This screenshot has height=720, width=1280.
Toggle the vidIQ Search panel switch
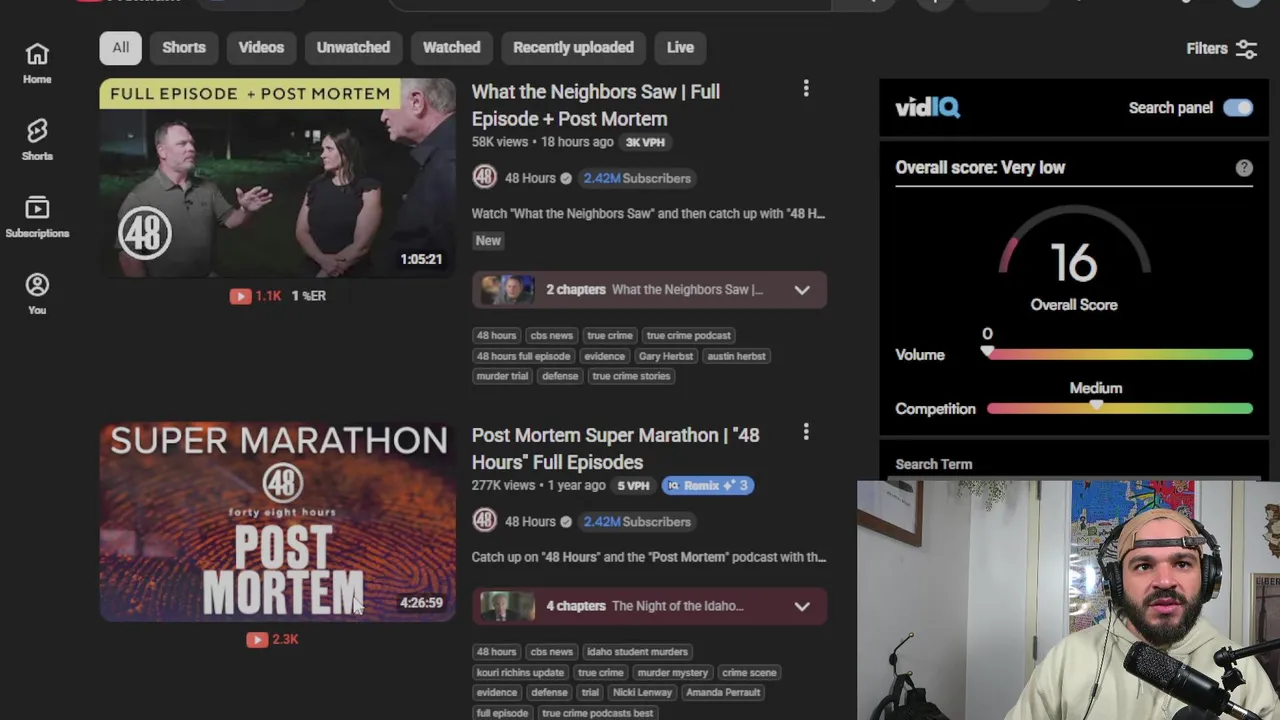(1238, 108)
